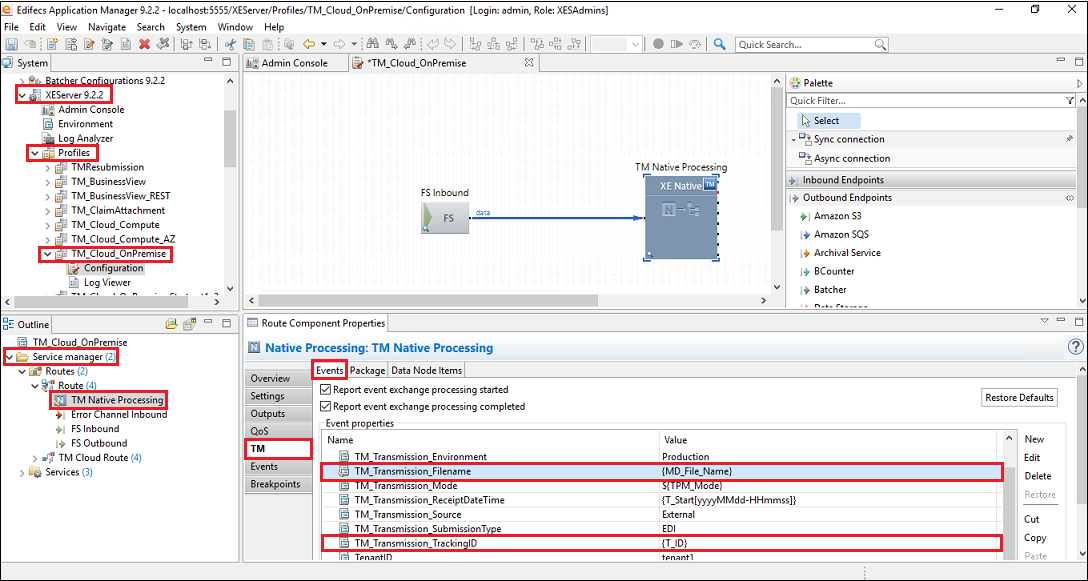The image size is (1088, 581).
Task: Switch to the Admin Console tab
Action: 294,63
